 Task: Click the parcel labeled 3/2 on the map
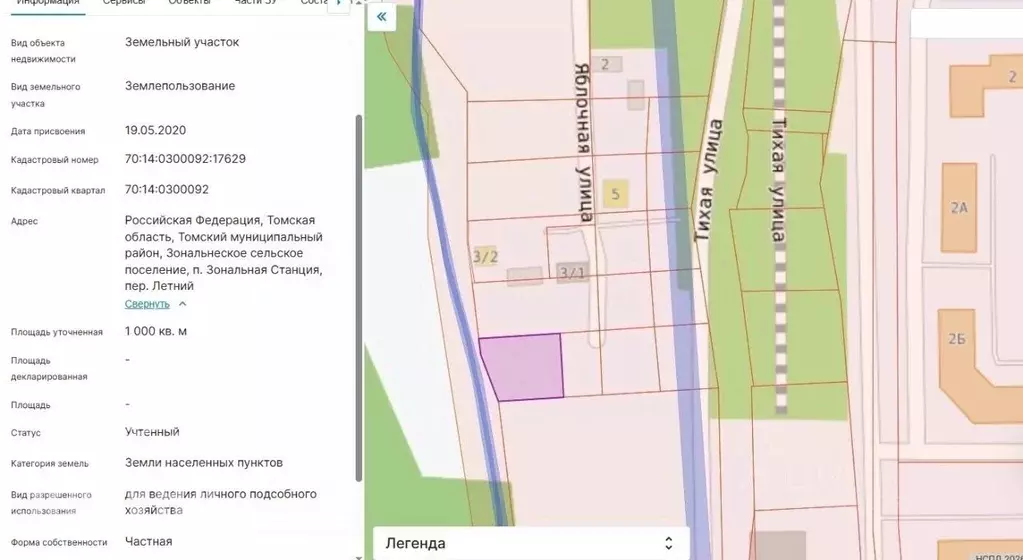tap(486, 257)
